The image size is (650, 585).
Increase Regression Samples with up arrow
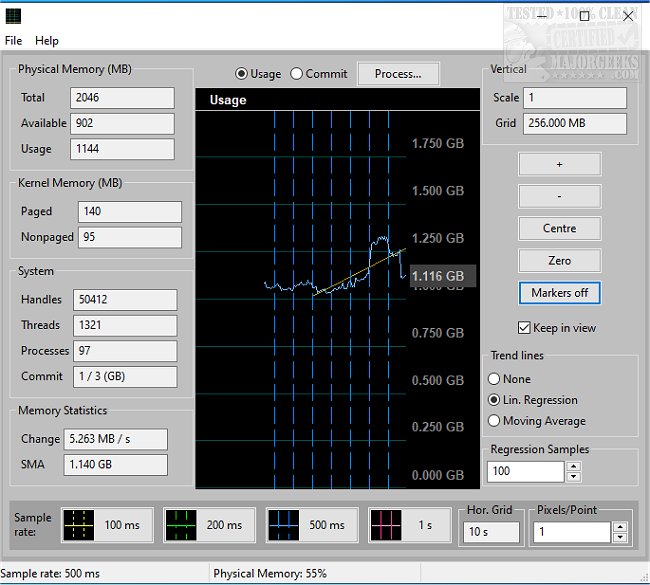(574, 466)
